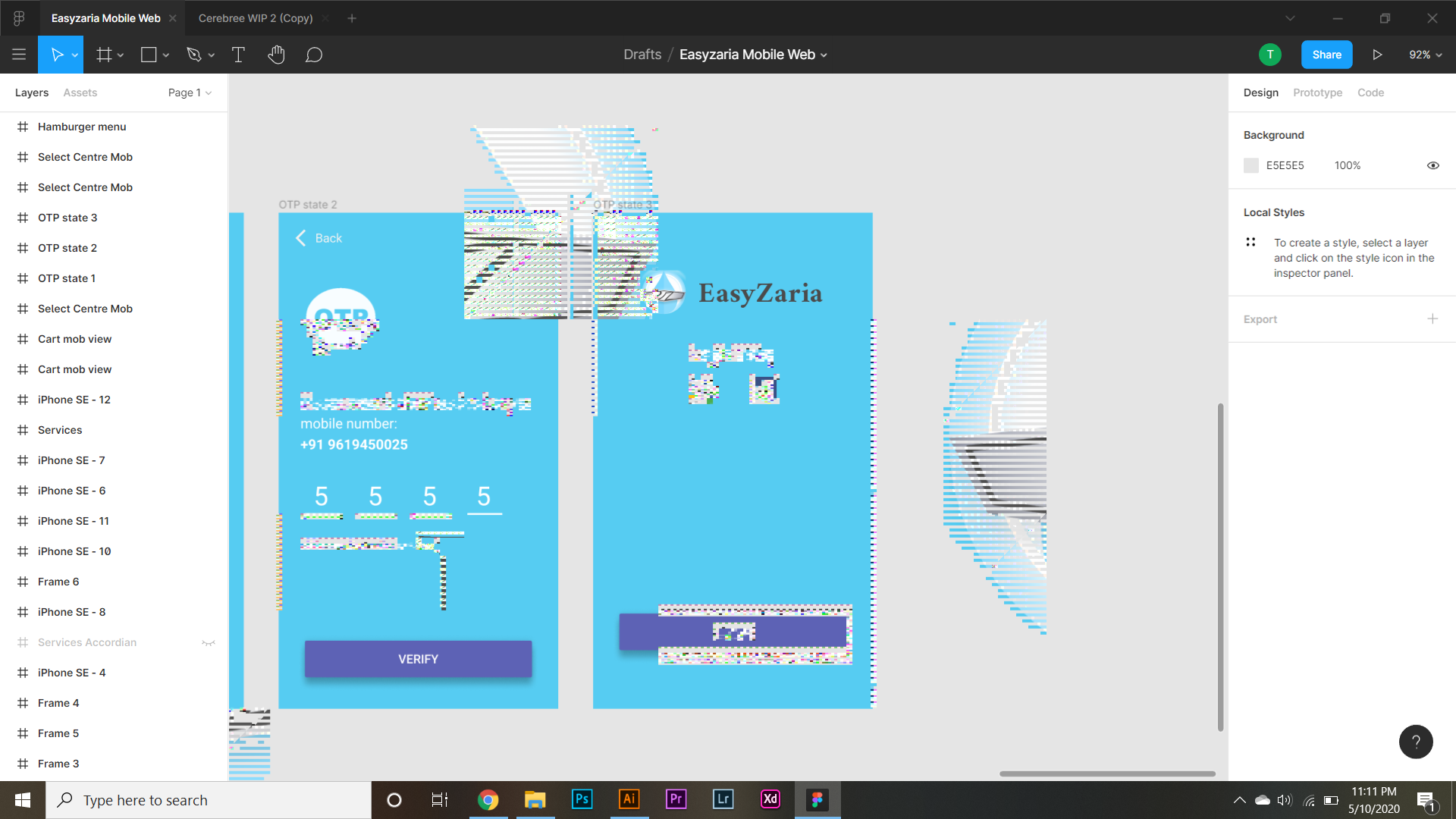Open the Windows notification center
This screenshot has width=1456, height=819.
coord(1426,800)
